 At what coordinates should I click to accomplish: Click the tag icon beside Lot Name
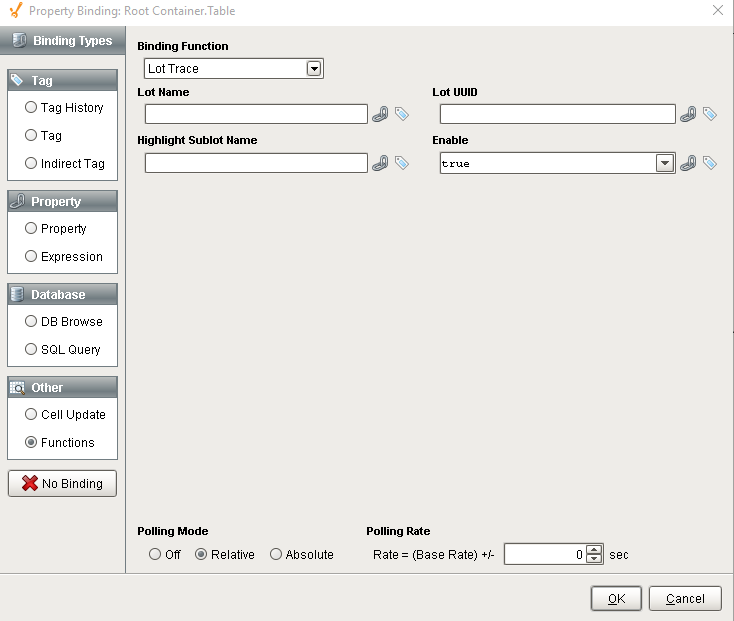click(x=401, y=114)
